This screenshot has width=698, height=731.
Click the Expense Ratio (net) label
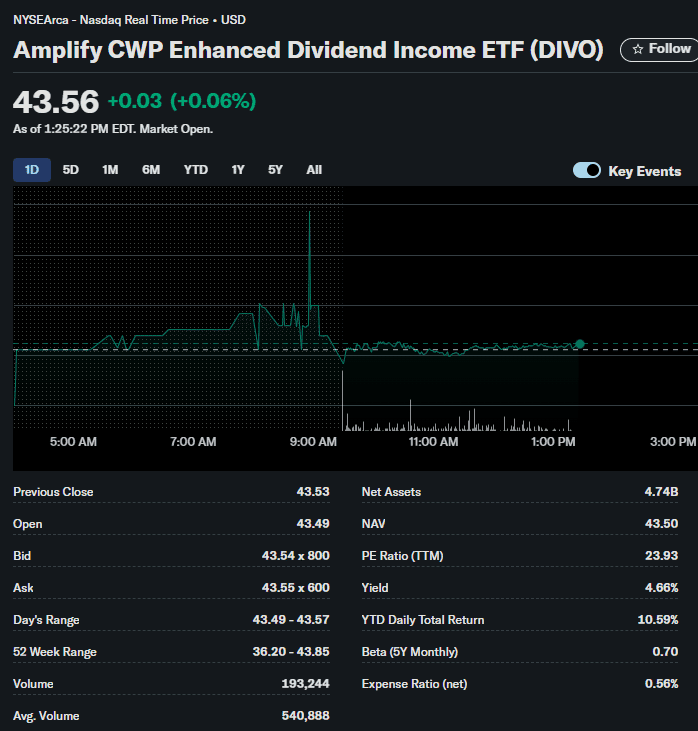[x=414, y=684]
